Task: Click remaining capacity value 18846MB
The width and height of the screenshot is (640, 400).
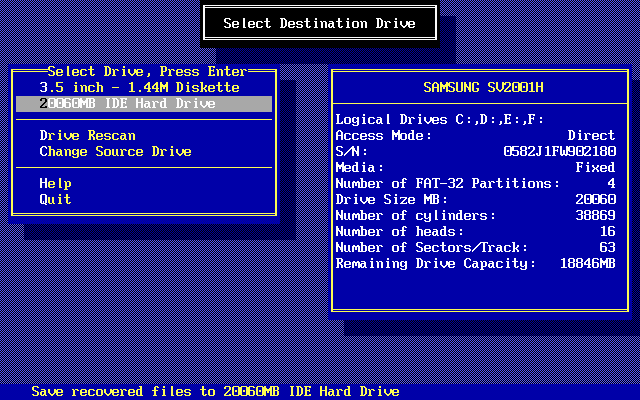Action: click(x=588, y=264)
